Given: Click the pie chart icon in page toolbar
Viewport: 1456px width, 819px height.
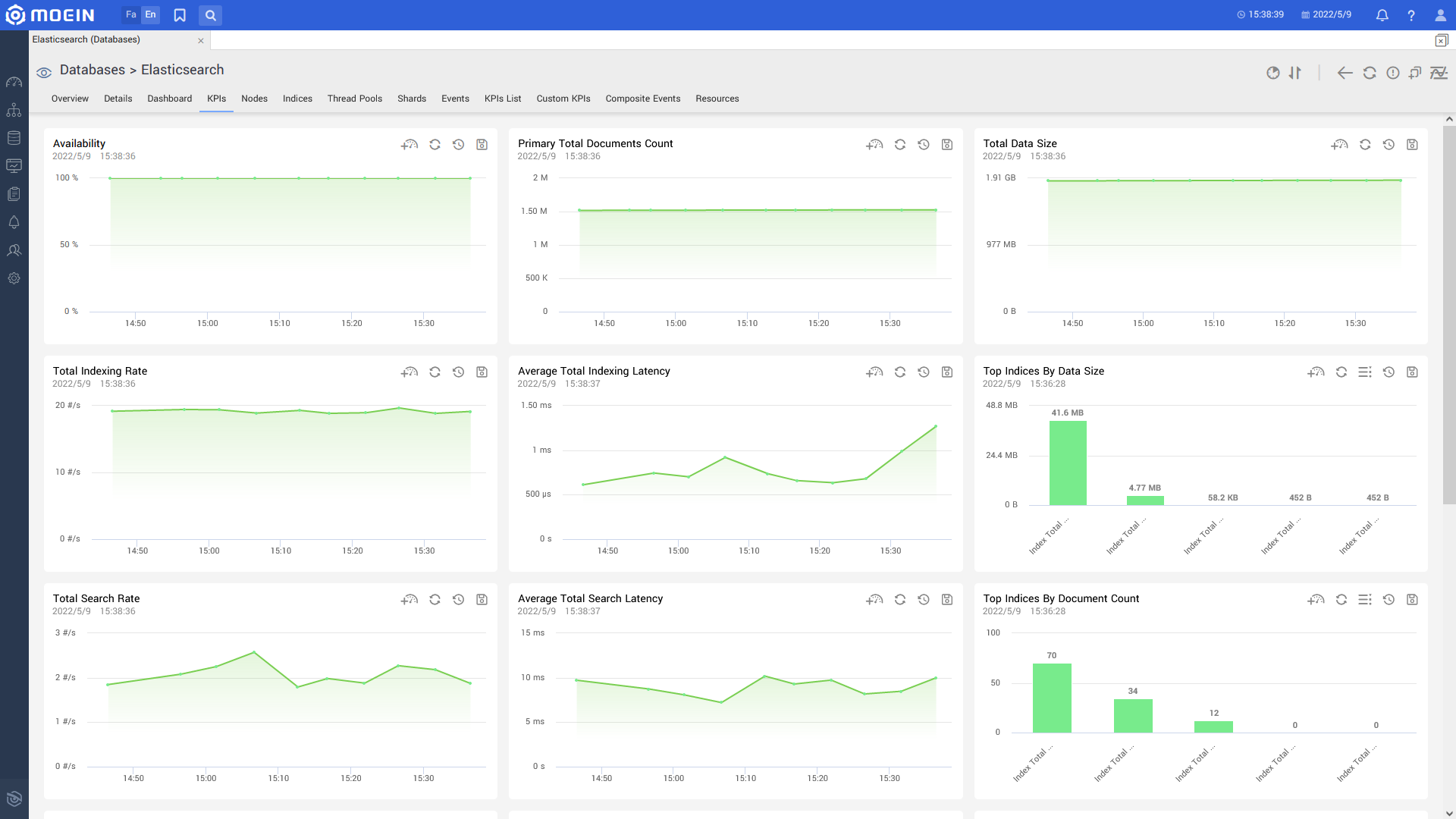Looking at the screenshot, I should coord(1273,73).
